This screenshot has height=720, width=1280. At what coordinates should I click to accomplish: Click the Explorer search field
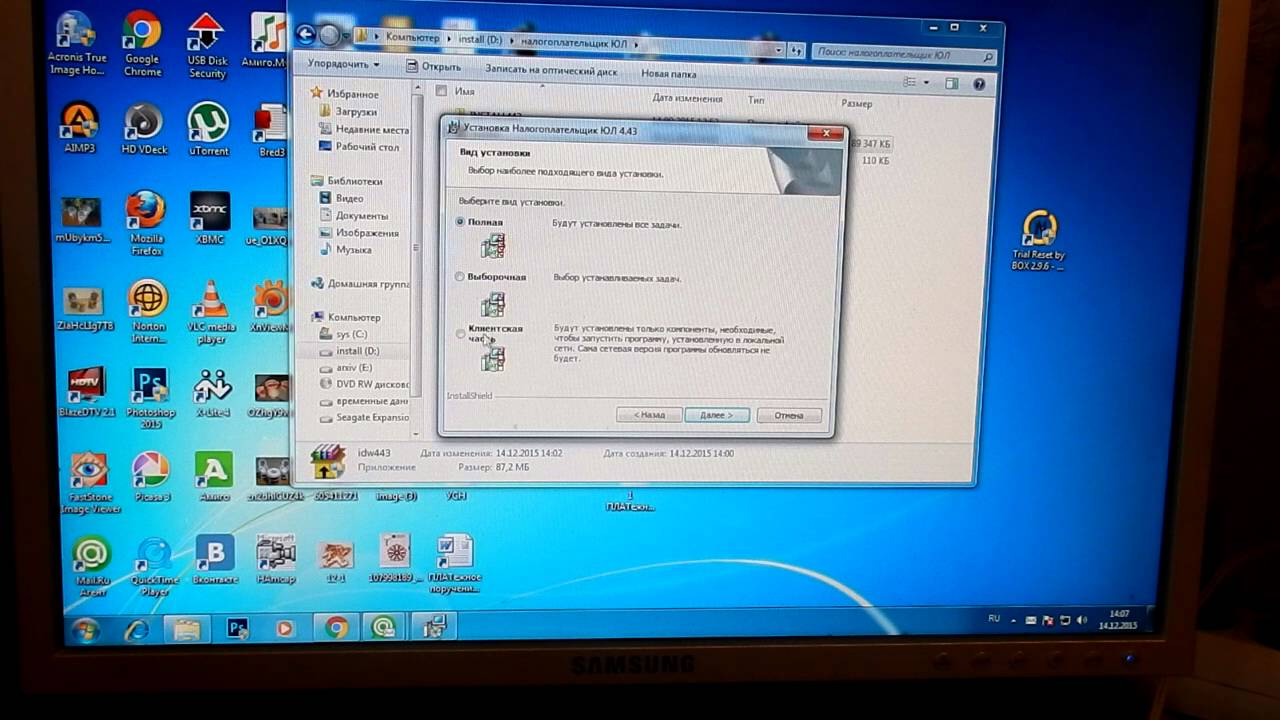pos(904,55)
